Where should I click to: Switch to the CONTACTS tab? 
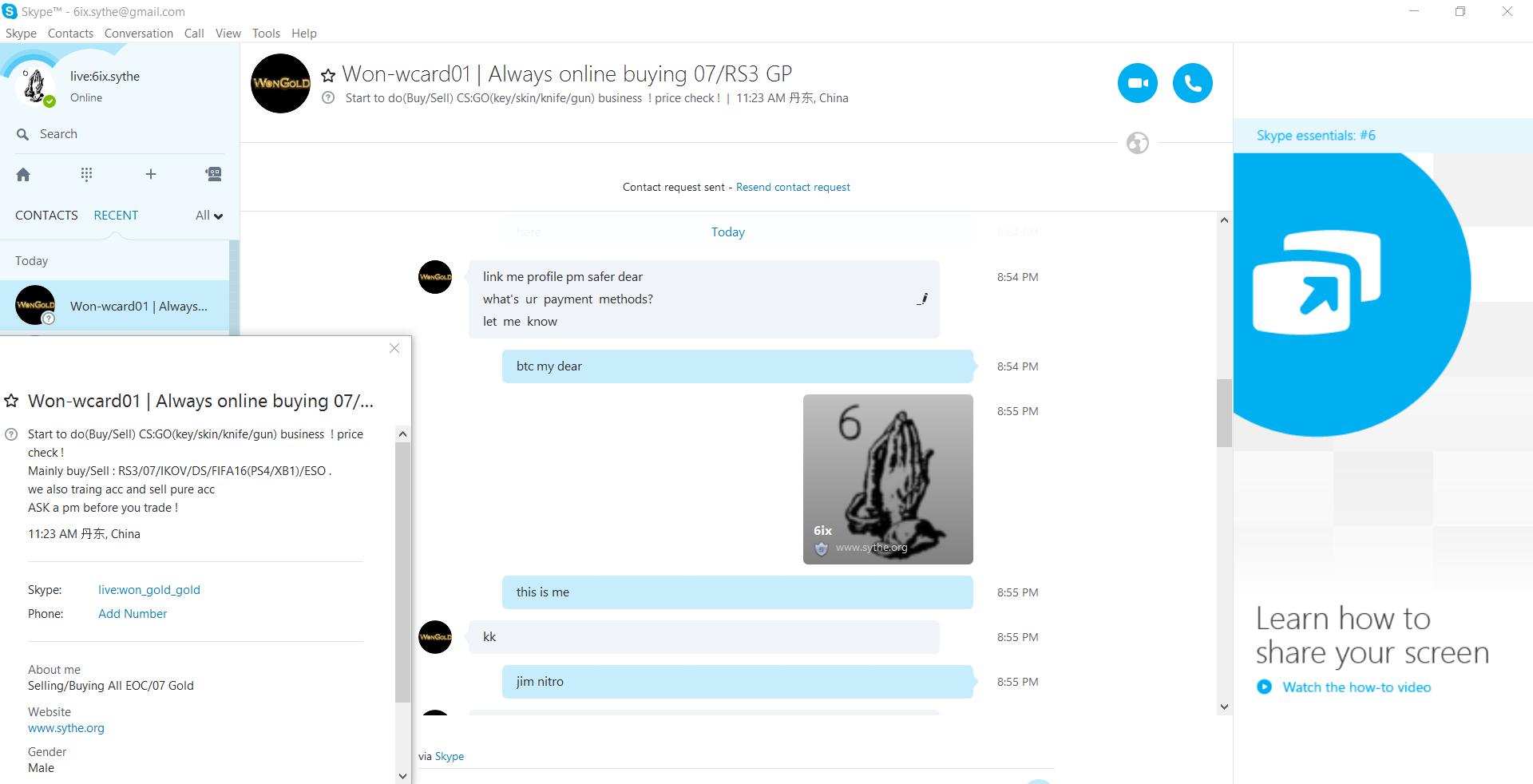tap(46, 216)
